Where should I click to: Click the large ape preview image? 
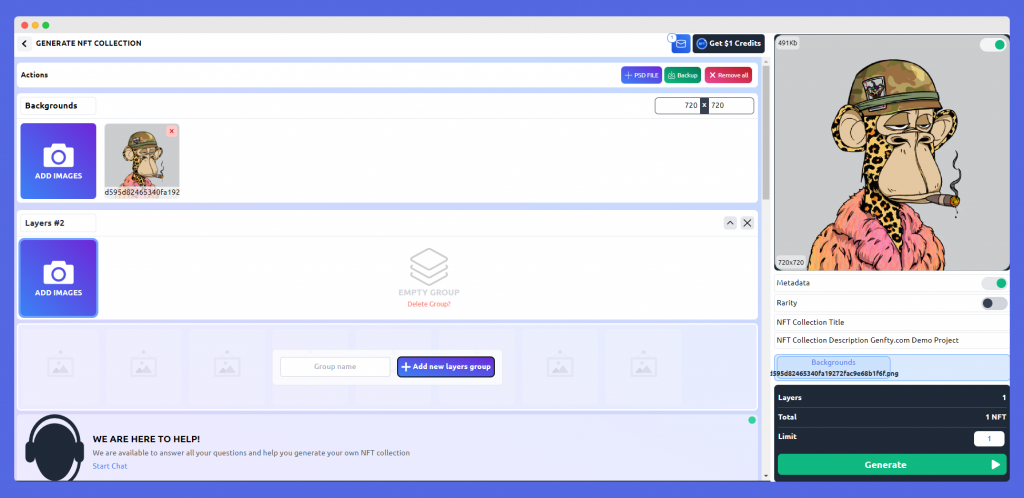point(892,152)
